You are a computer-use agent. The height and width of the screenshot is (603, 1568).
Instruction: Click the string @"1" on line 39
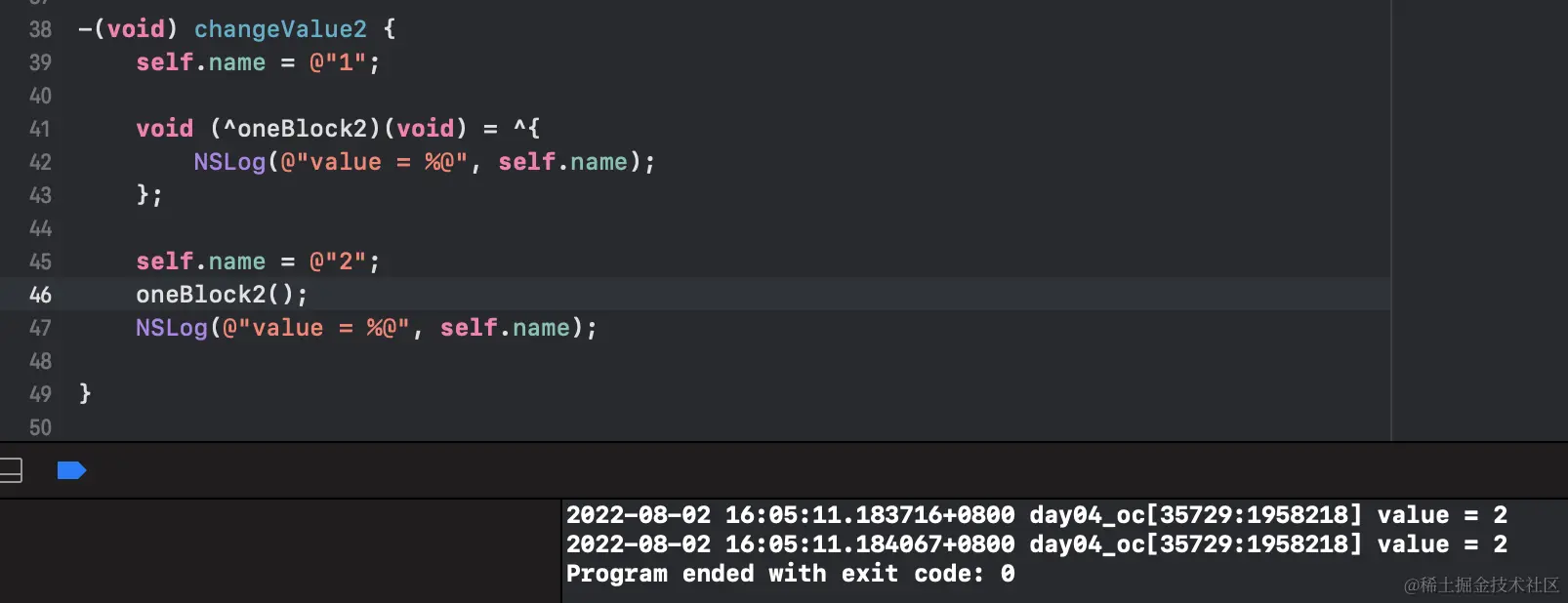point(338,62)
